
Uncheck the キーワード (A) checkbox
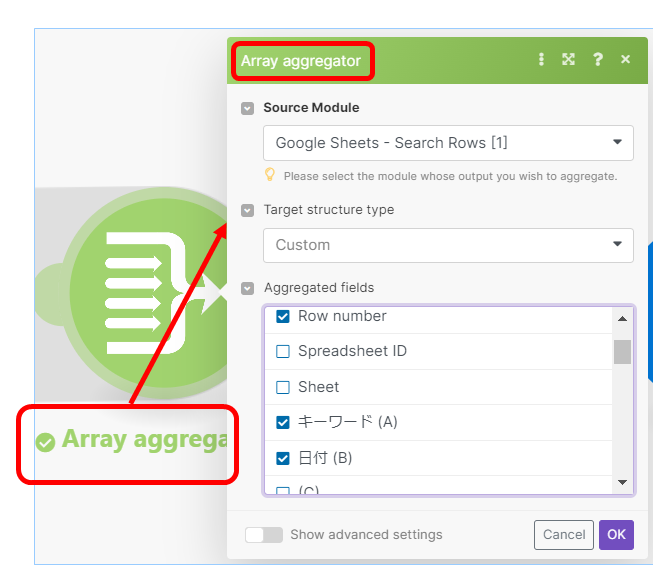pos(283,422)
